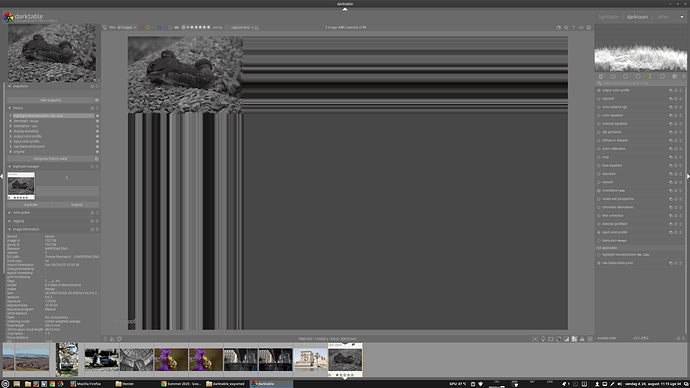Expand the crop module
The width and height of the screenshot is (690, 388).
(x=606, y=157)
